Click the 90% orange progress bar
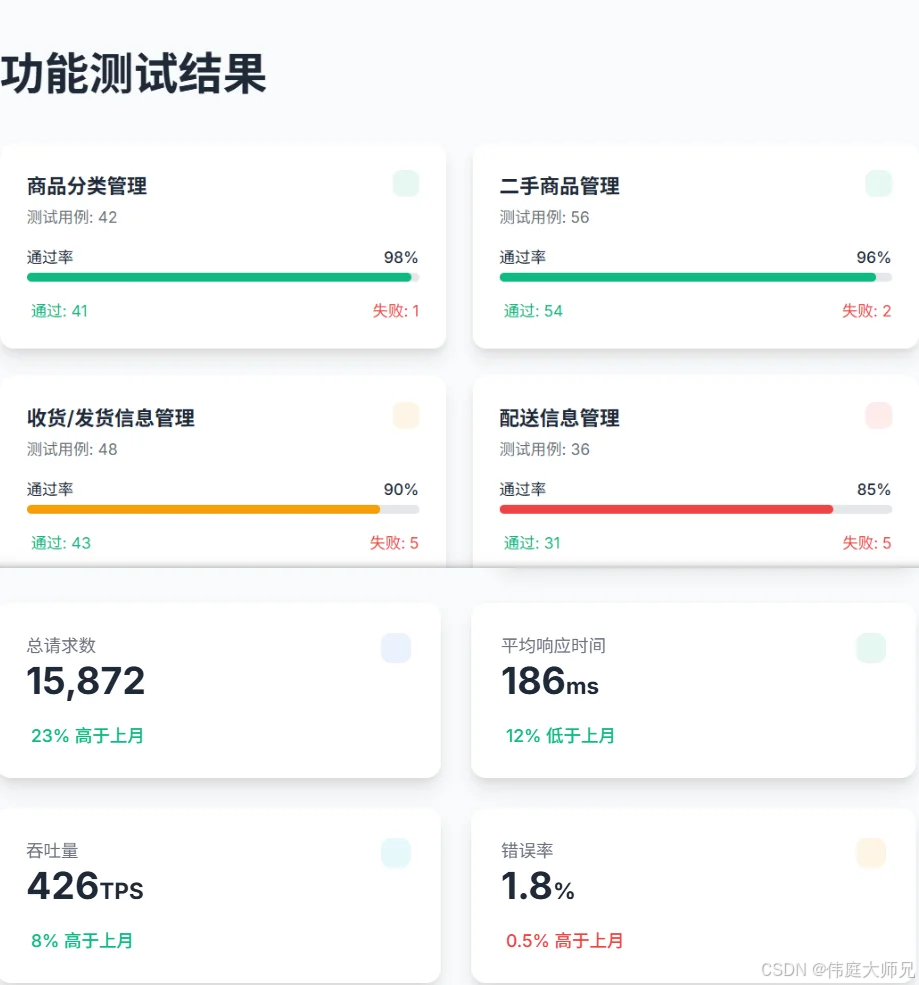The width and height of the screenshot is (919, 985). tap(223, 509)
